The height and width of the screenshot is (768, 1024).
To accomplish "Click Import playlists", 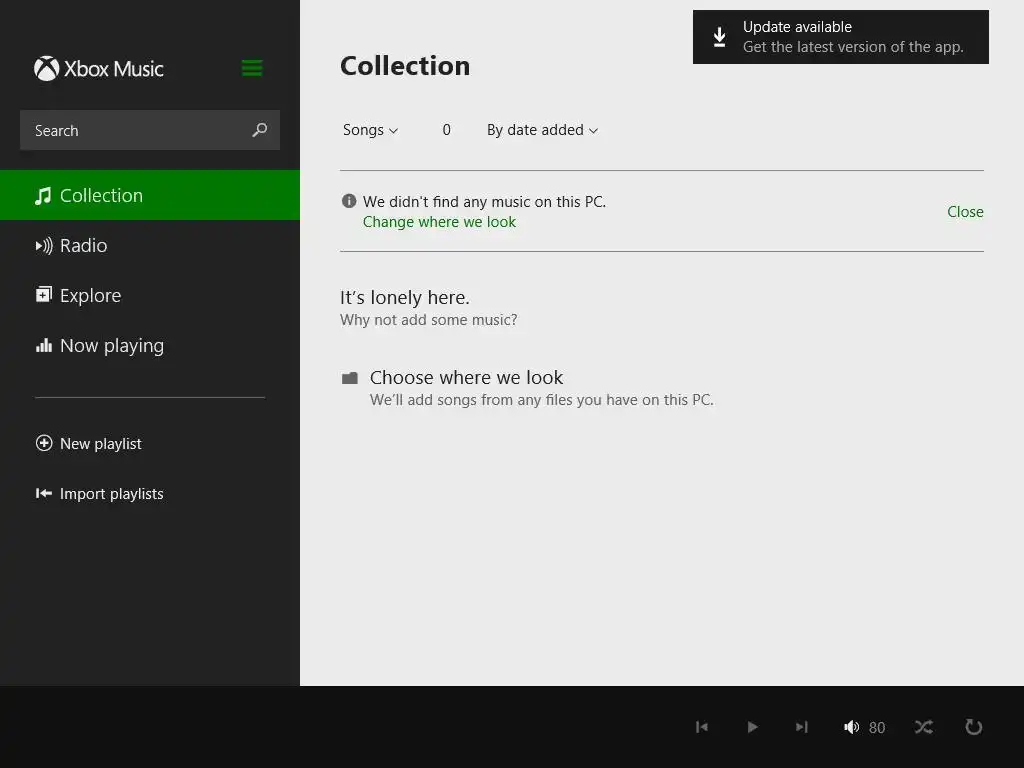I will pos(99,494).
